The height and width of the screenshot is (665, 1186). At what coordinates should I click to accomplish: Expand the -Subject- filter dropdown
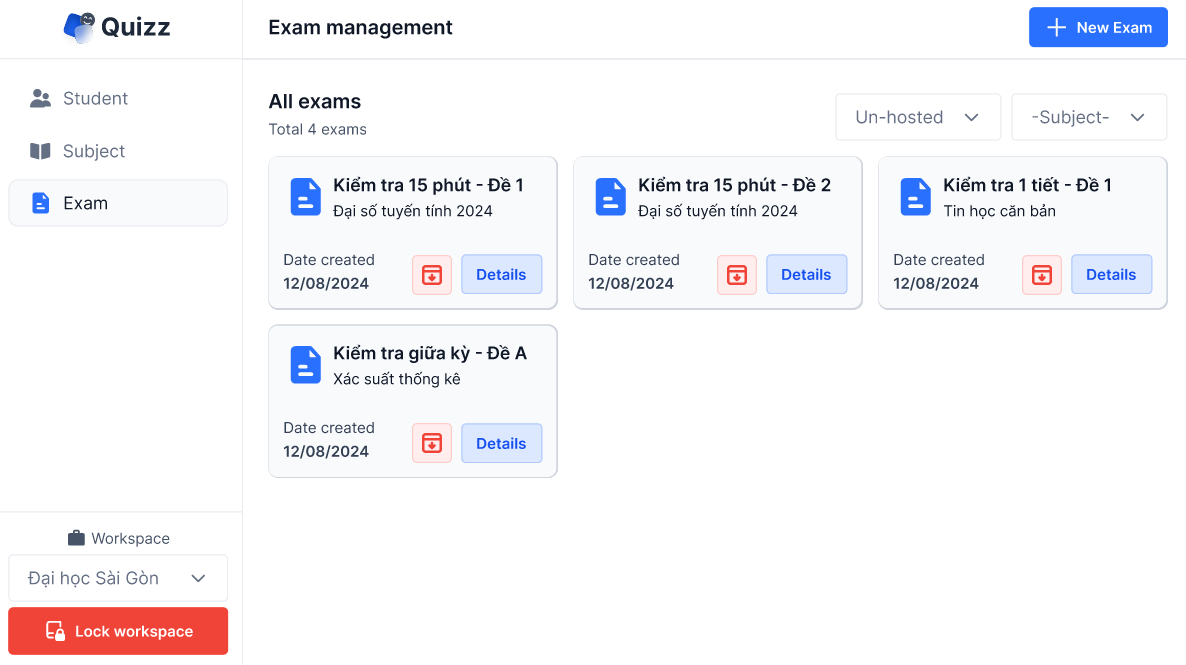point(1088,117)
